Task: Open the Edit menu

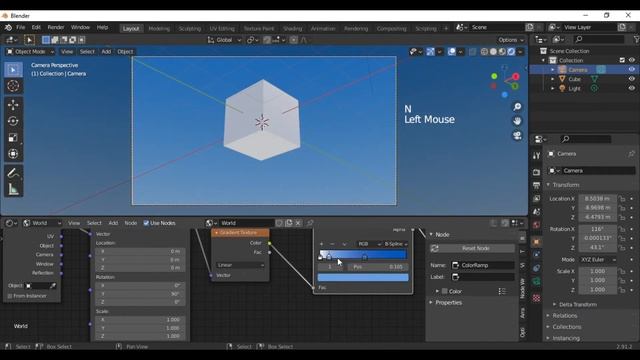Action: coord(36,27)
